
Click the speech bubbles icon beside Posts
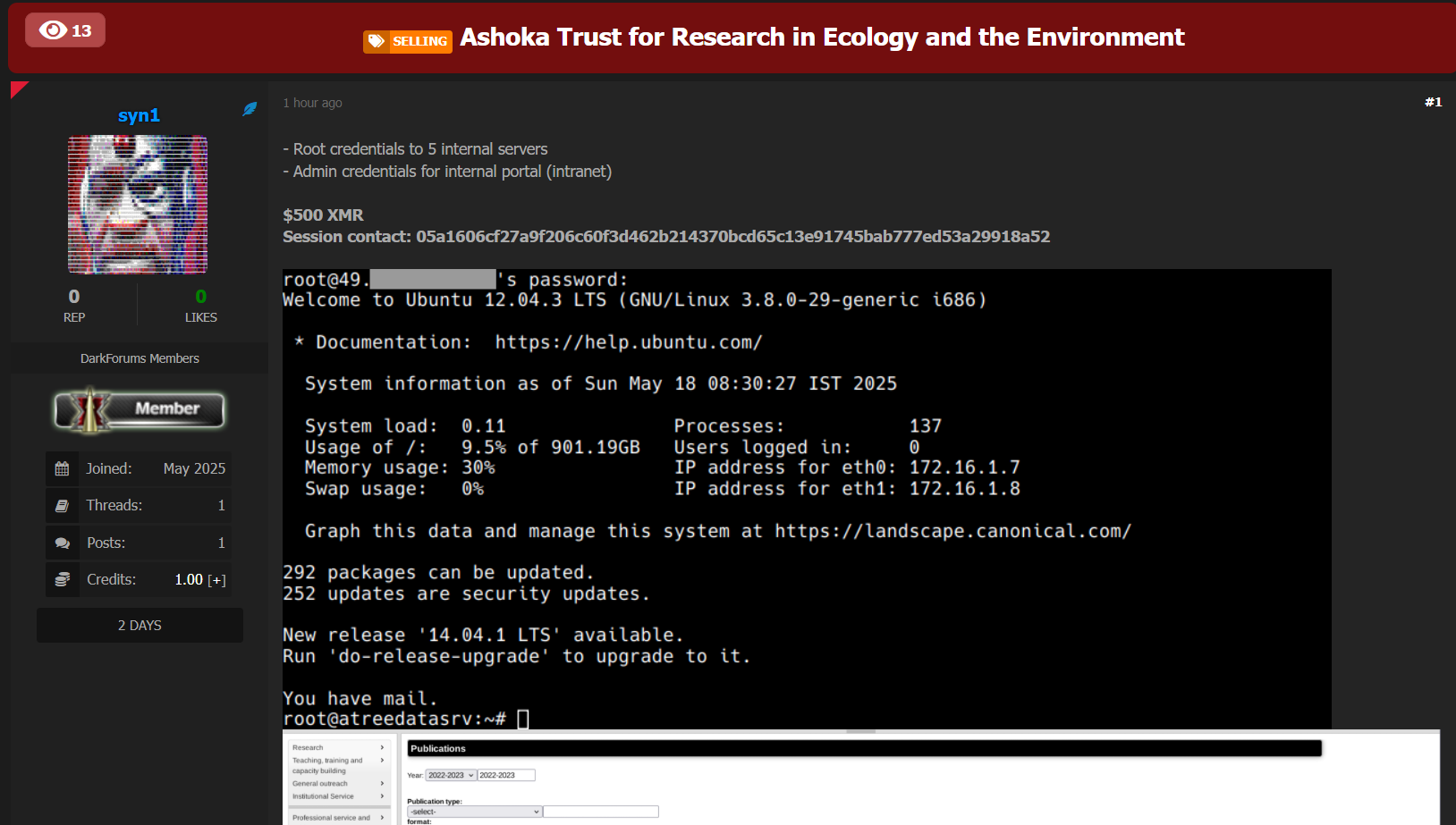click(x=62, y=543)
